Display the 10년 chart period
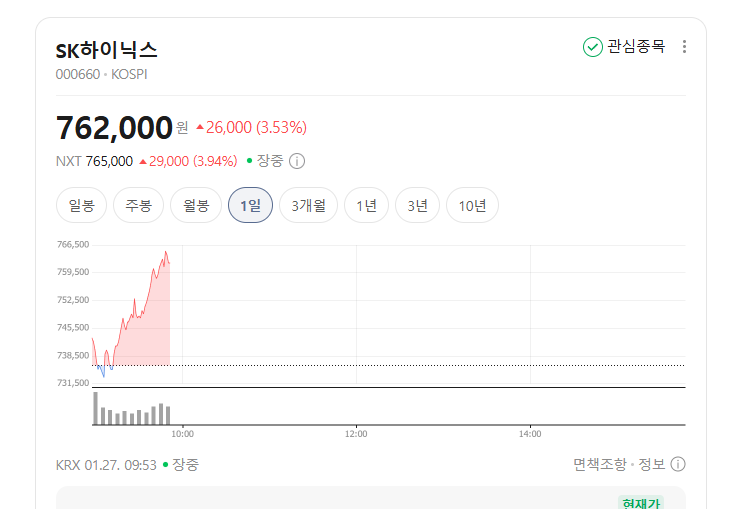The height and width of the screenshot is (509, 739). click(x=472, y=206)
